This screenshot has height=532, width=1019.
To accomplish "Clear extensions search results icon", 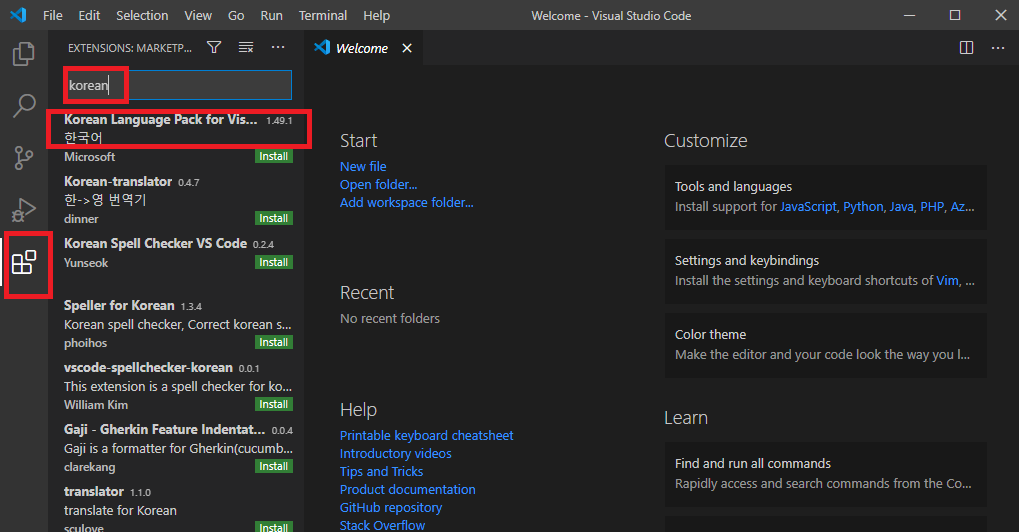I will pos(246,47).
